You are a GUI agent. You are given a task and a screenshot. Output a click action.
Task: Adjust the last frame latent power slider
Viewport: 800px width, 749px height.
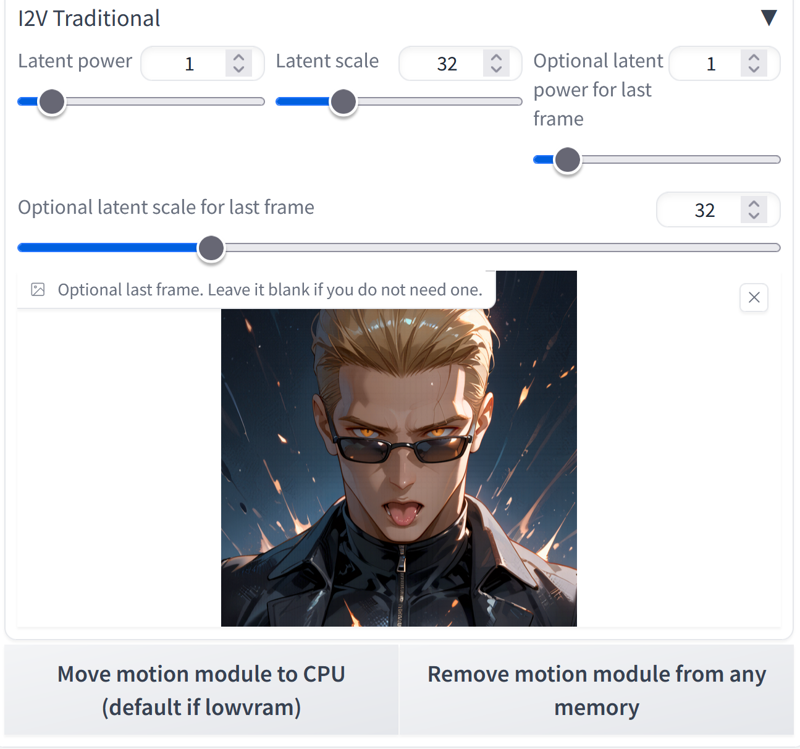(567, 160)
